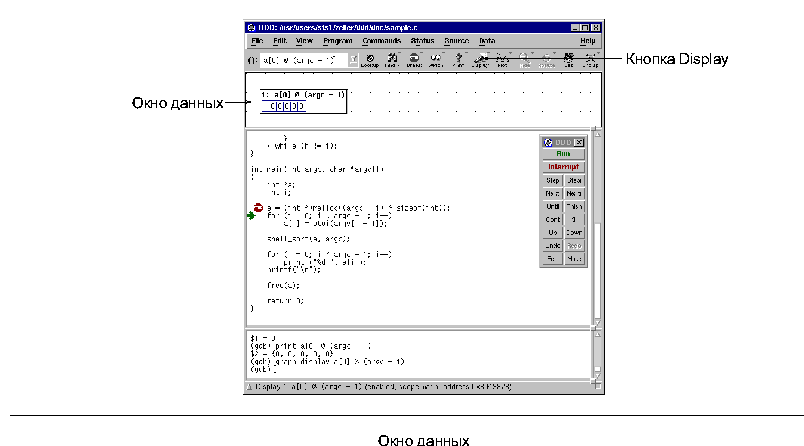Click the Display toolbar icon

pos(481,60)
